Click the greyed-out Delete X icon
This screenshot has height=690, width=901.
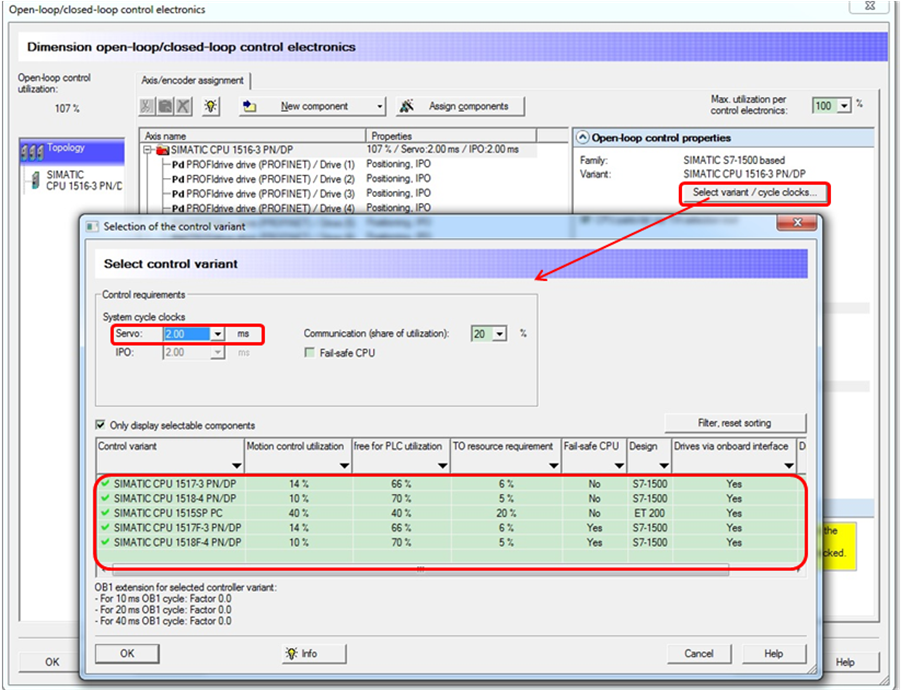[183, 106]
